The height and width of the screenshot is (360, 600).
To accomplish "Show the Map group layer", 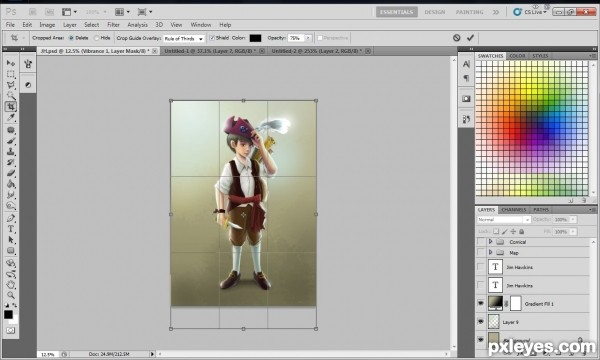I will [481, 252].
